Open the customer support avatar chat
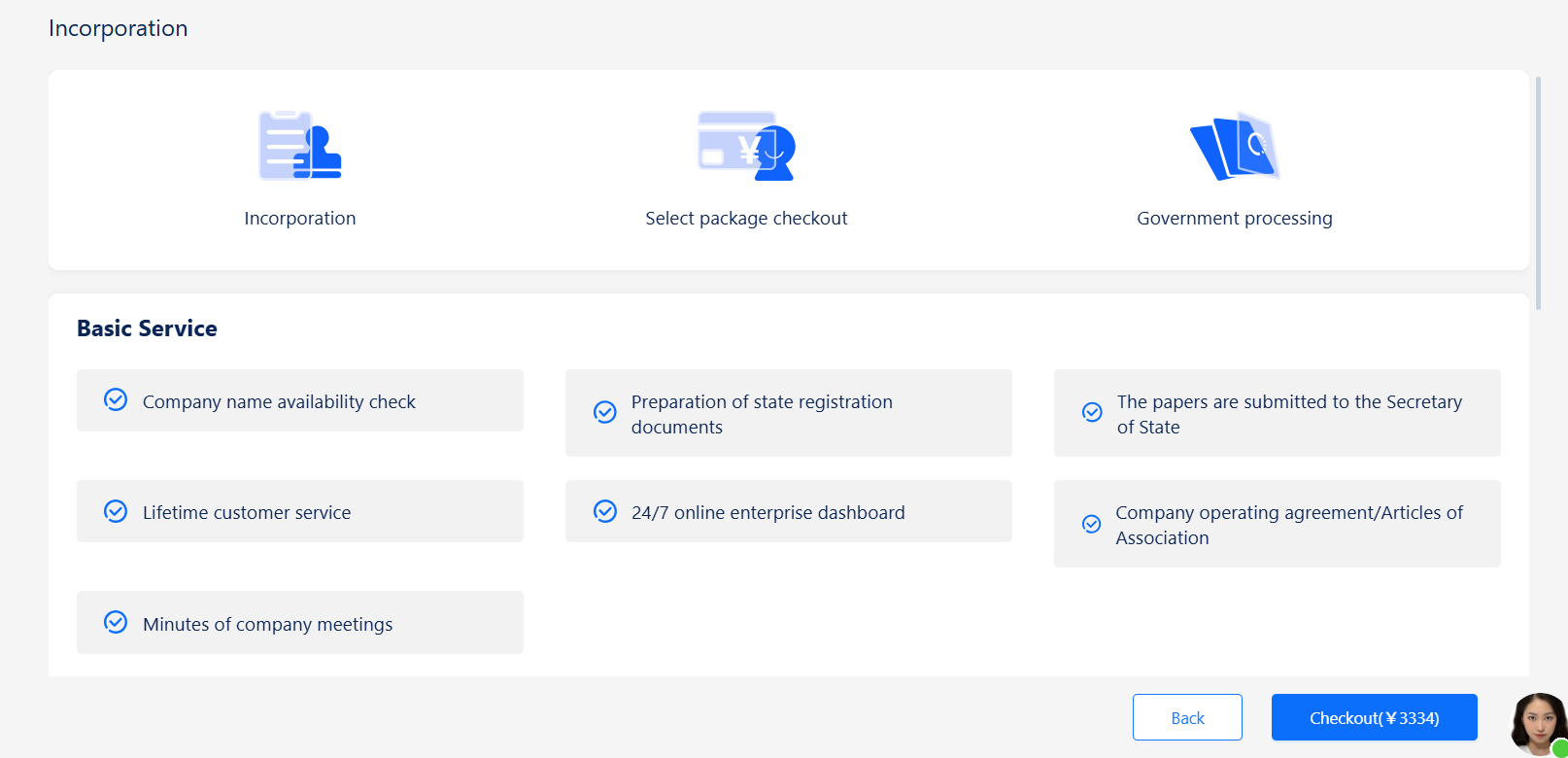The width and height of the screenshot is (1568, 758). pyautogui.click(x=1539, y=724)
